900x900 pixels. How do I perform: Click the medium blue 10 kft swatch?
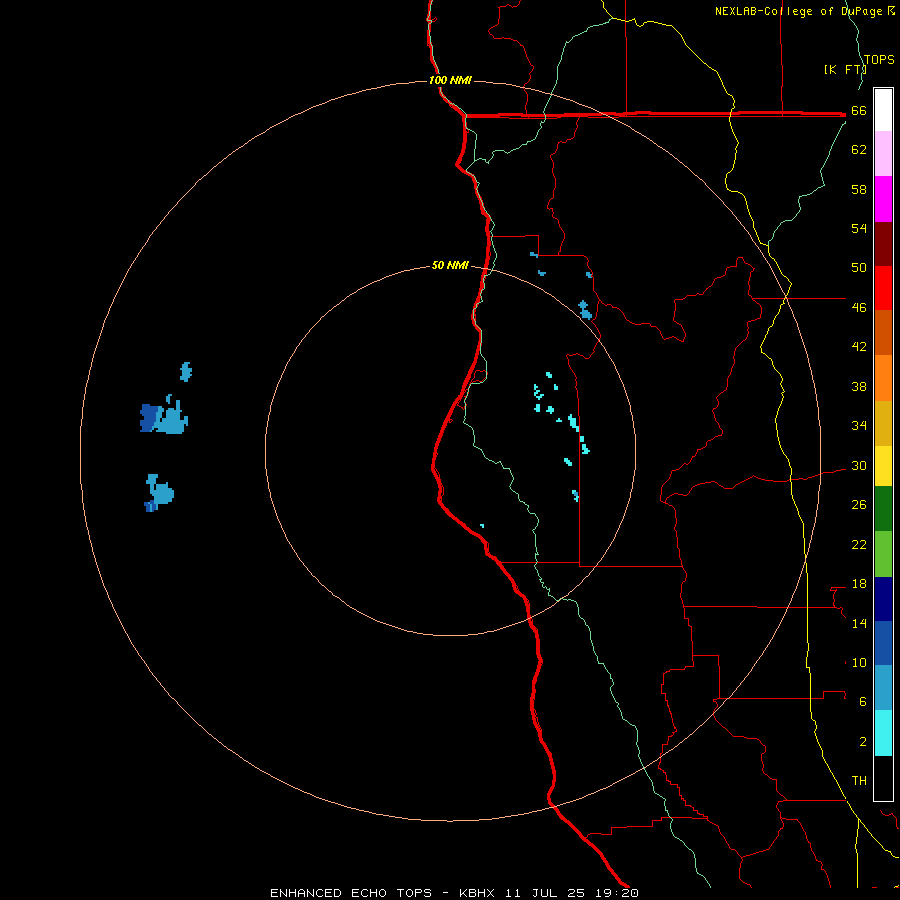883,643
